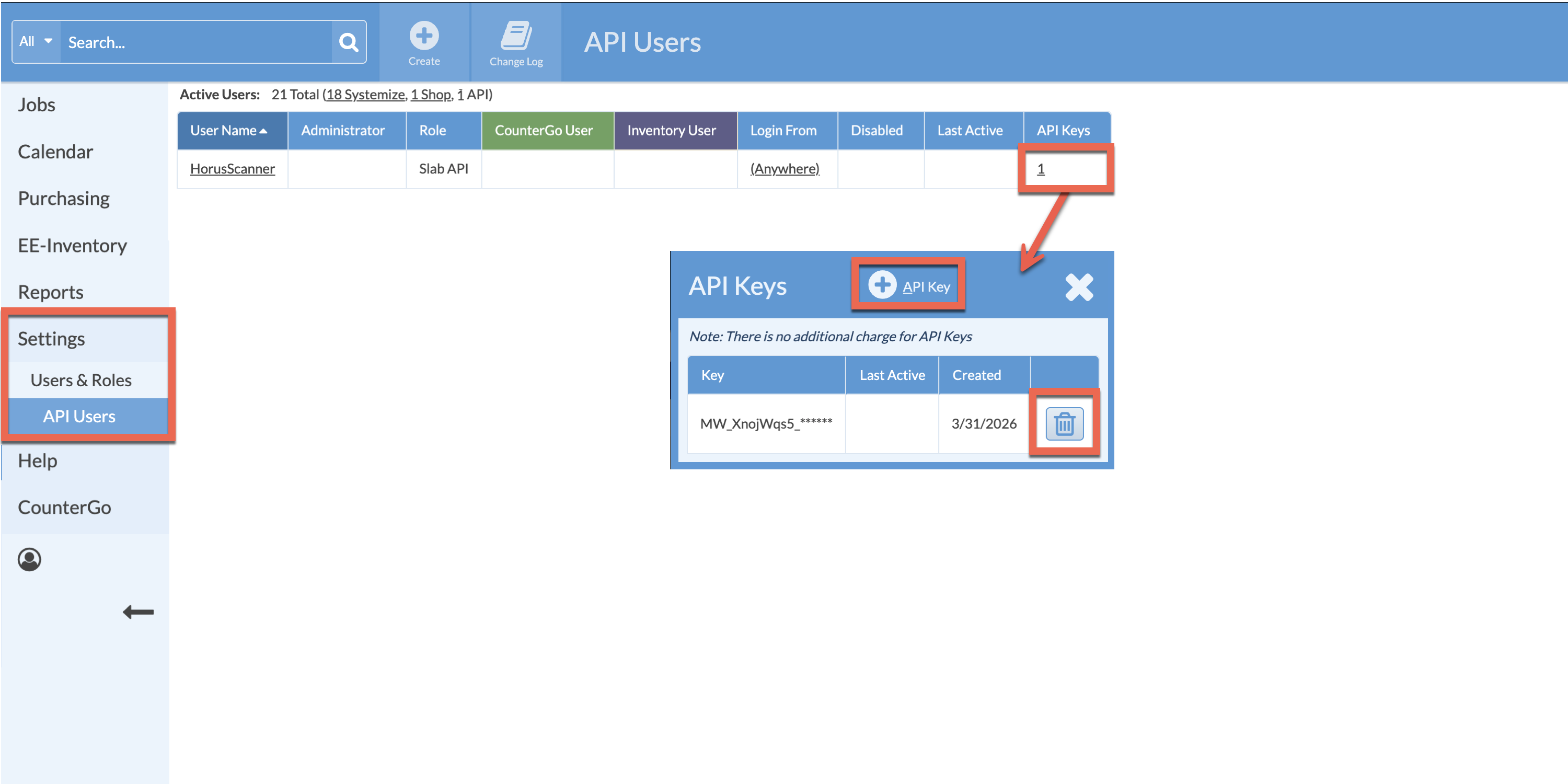
Task: Click the search magnifier icon
Action: click(x=348, y=41)
